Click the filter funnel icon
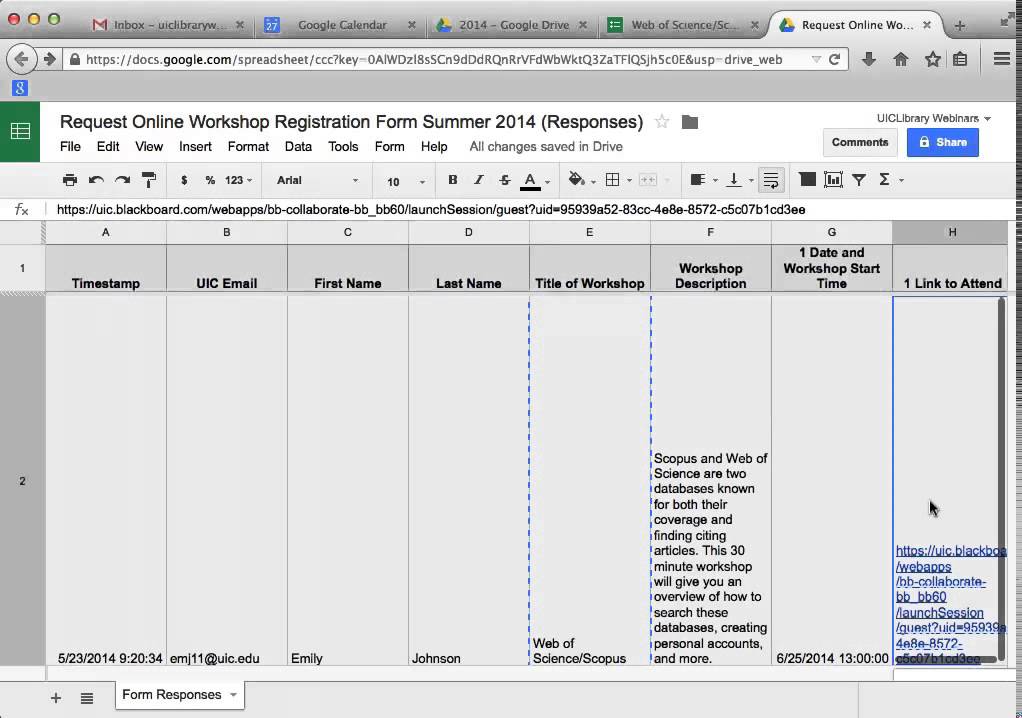Viewport: 1022px width, 718px height. (859, 180)
